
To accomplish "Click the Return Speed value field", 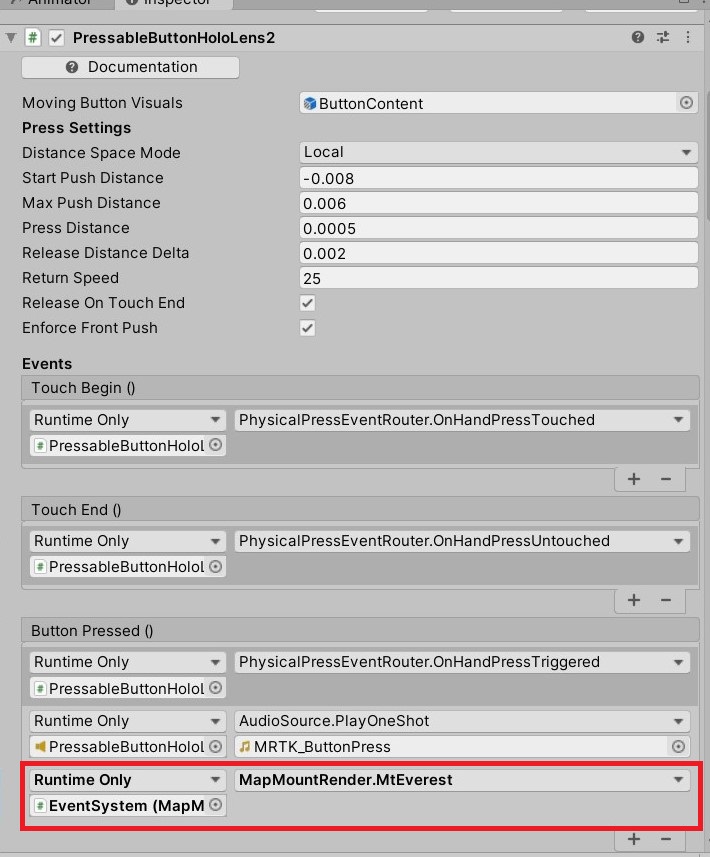I will (x=498, y=278).
